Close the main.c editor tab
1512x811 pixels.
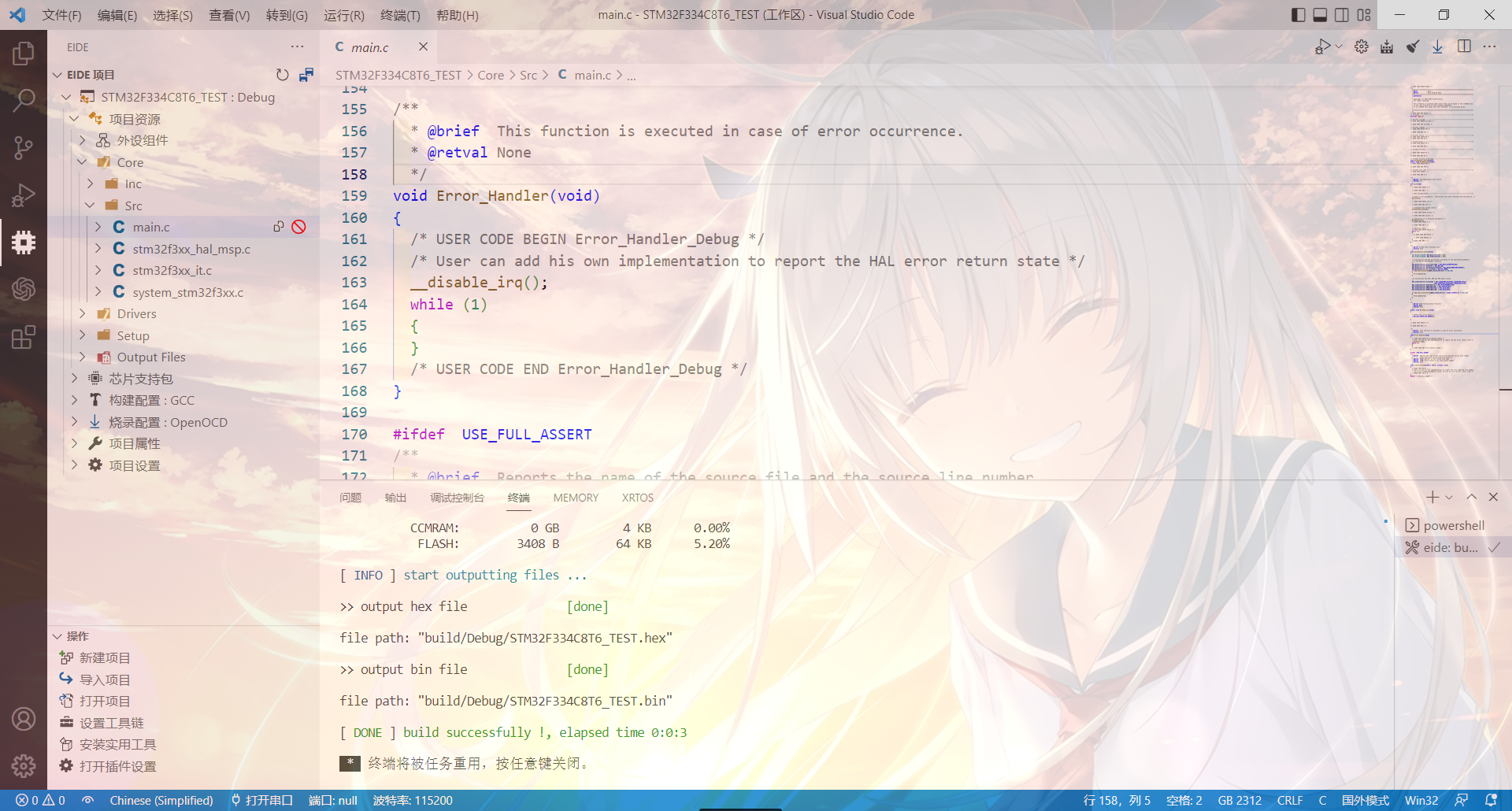423,47
